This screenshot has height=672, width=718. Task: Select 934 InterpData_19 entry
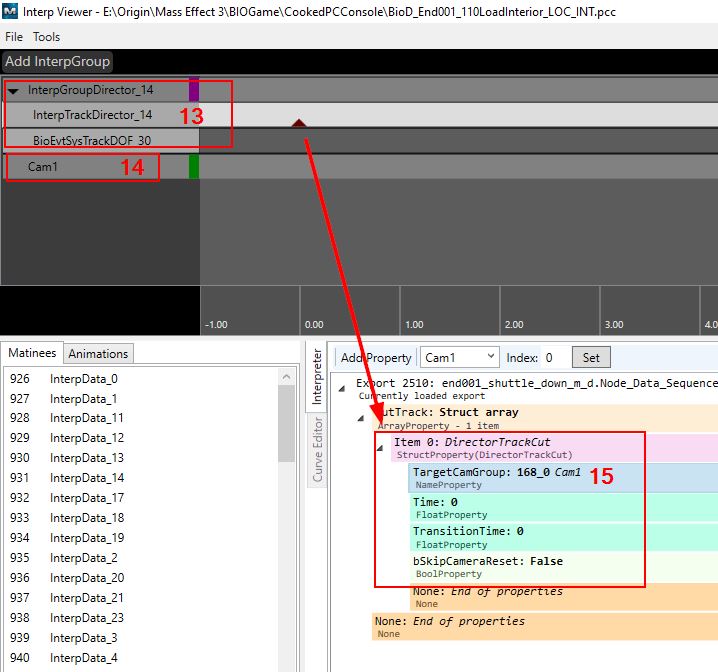point(140,538)
